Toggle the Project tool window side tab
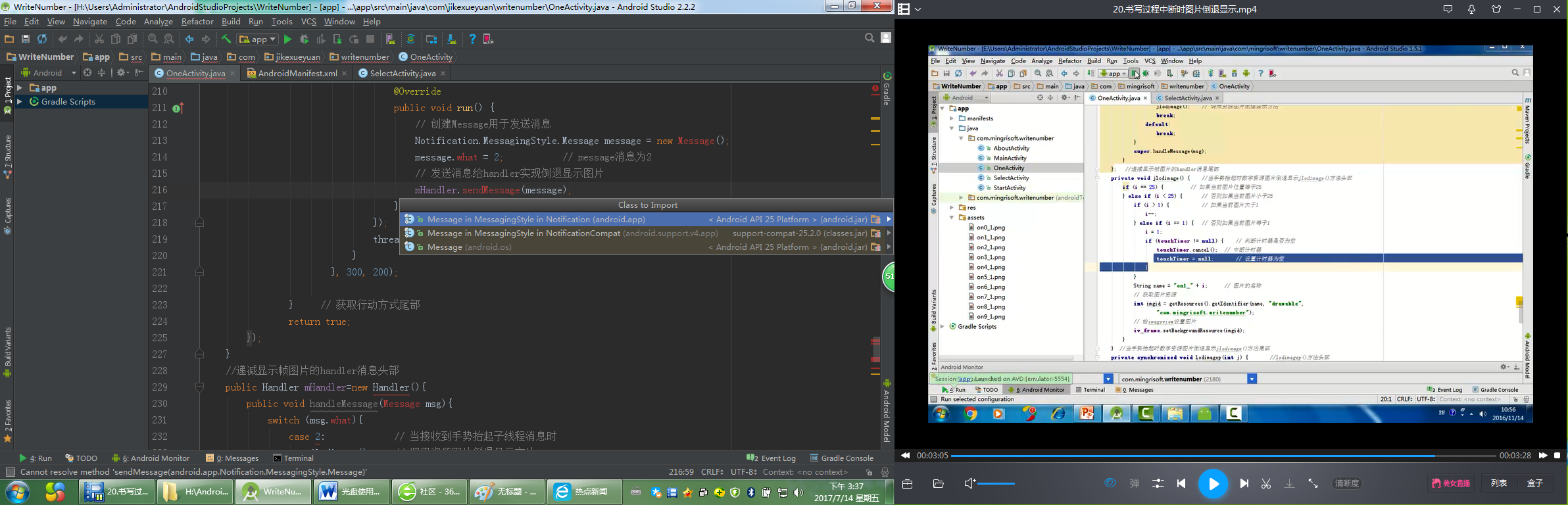The width and height of the screenshot is (1568, 505). [x=8, y=95]
